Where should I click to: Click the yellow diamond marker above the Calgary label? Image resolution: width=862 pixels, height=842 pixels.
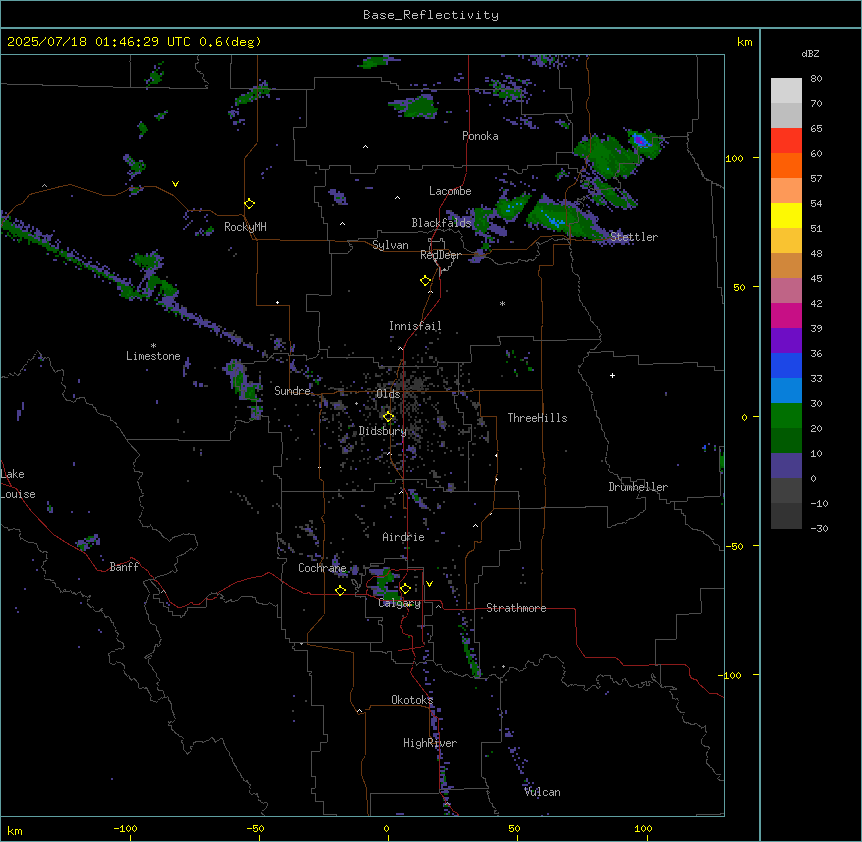[405, 589]
